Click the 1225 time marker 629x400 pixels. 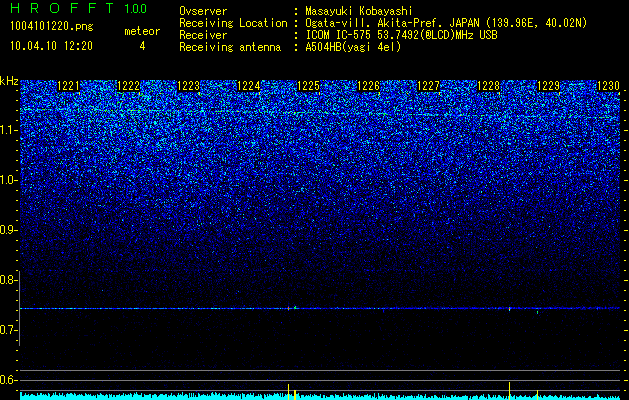coord(308,86)
